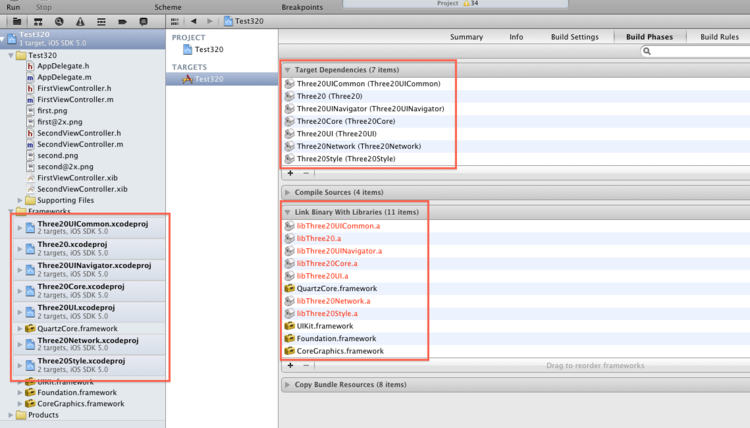Image resolution: width=750 pixels, height=428 pixels.
Task: Select first@2x.png image file
Action: pos(60,122)
